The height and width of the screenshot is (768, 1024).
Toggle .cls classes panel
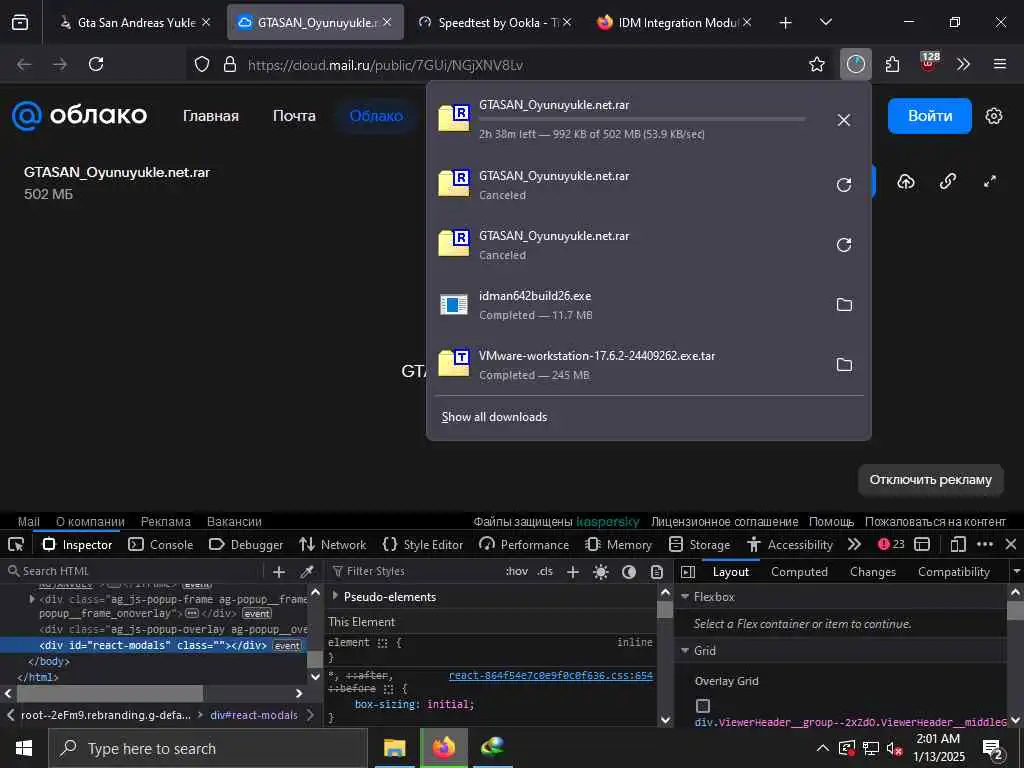(x=545, y=571)
